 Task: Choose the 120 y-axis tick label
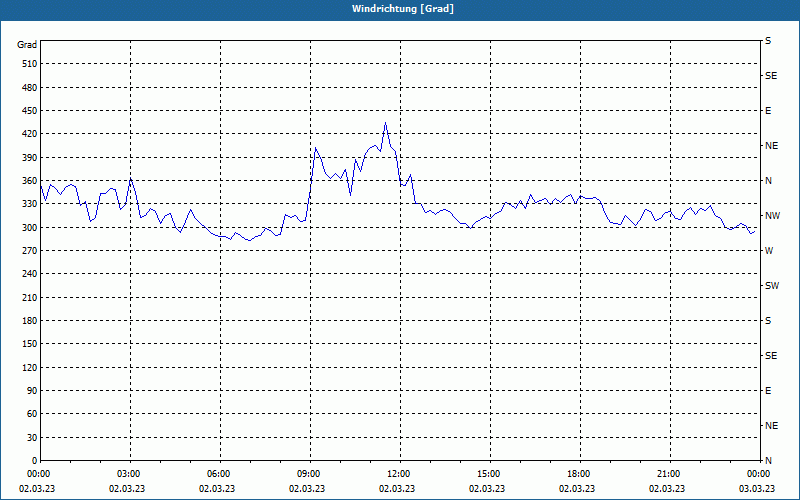[30, 367]
